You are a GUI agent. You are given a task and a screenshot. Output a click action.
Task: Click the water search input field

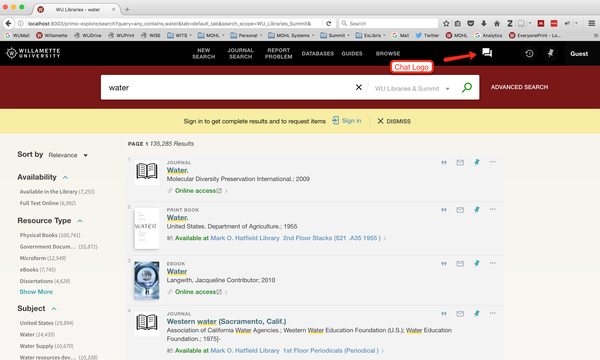(x=227, y=88)
